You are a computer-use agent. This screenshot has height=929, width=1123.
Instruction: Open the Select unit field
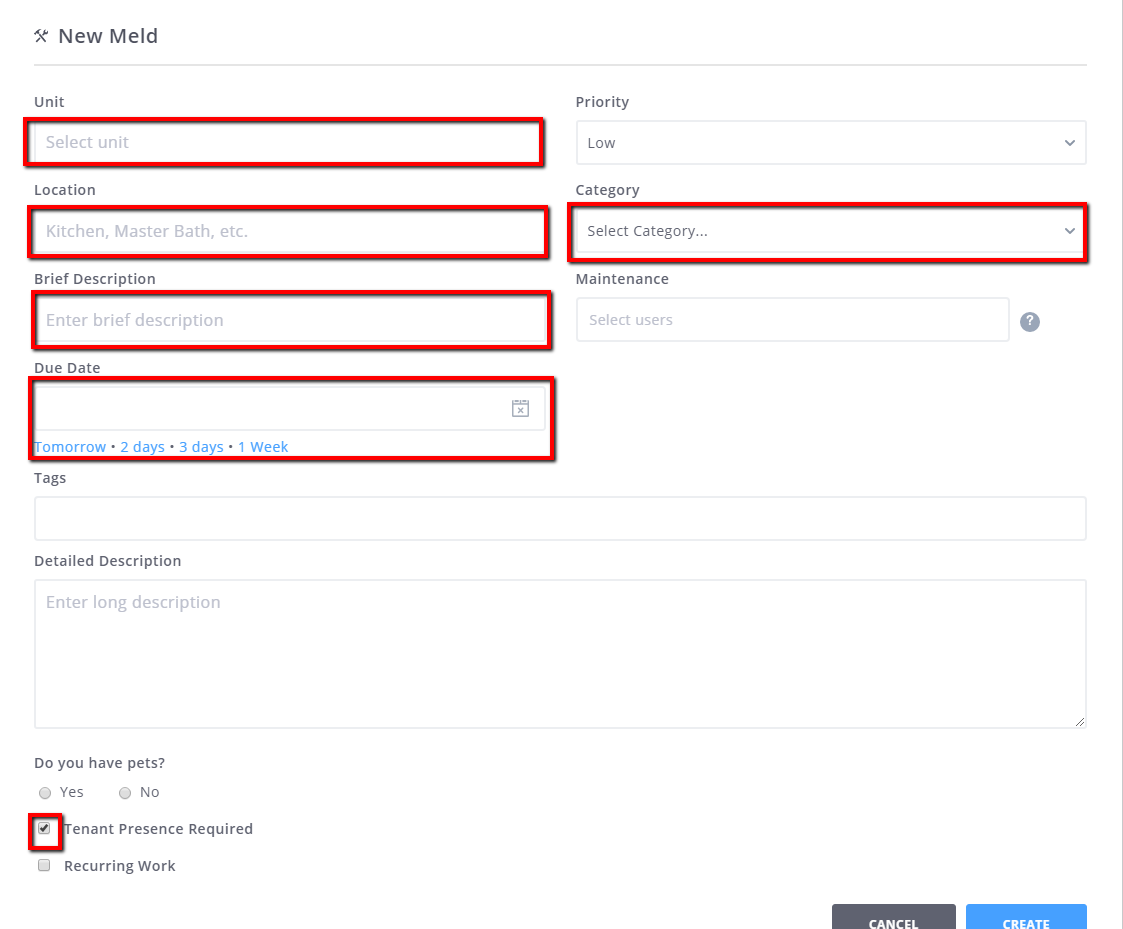[284, 142]
